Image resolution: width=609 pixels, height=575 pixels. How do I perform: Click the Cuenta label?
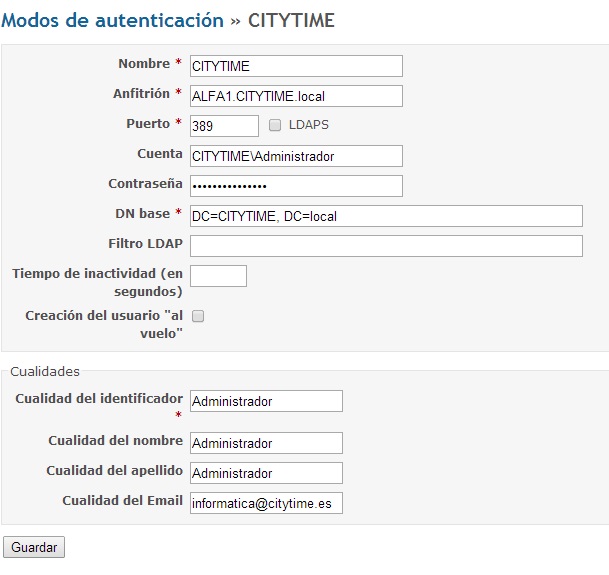pos(160,153)
